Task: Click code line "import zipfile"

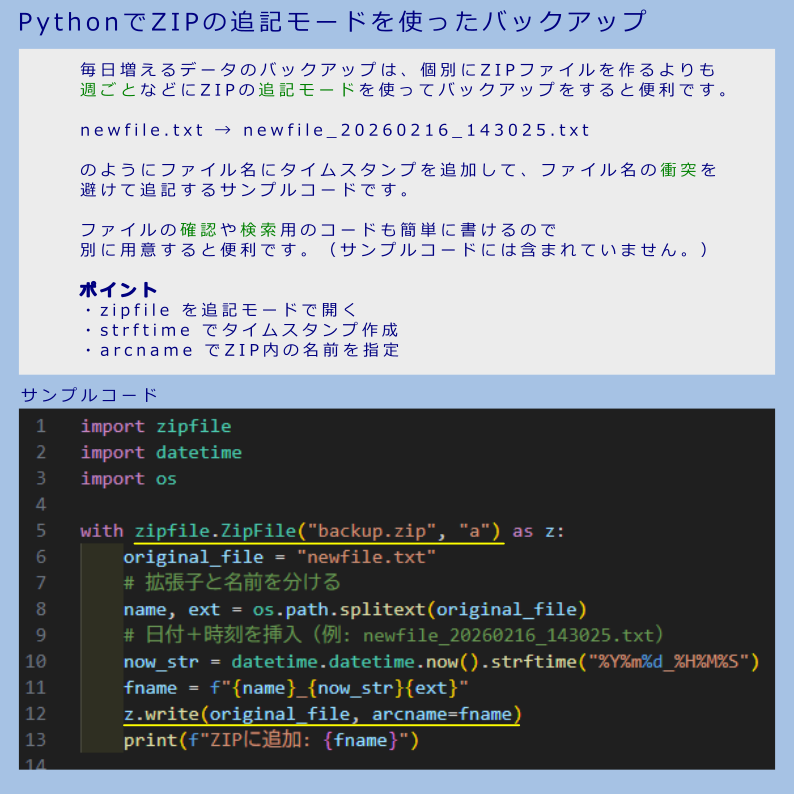Action: point(156,426)
